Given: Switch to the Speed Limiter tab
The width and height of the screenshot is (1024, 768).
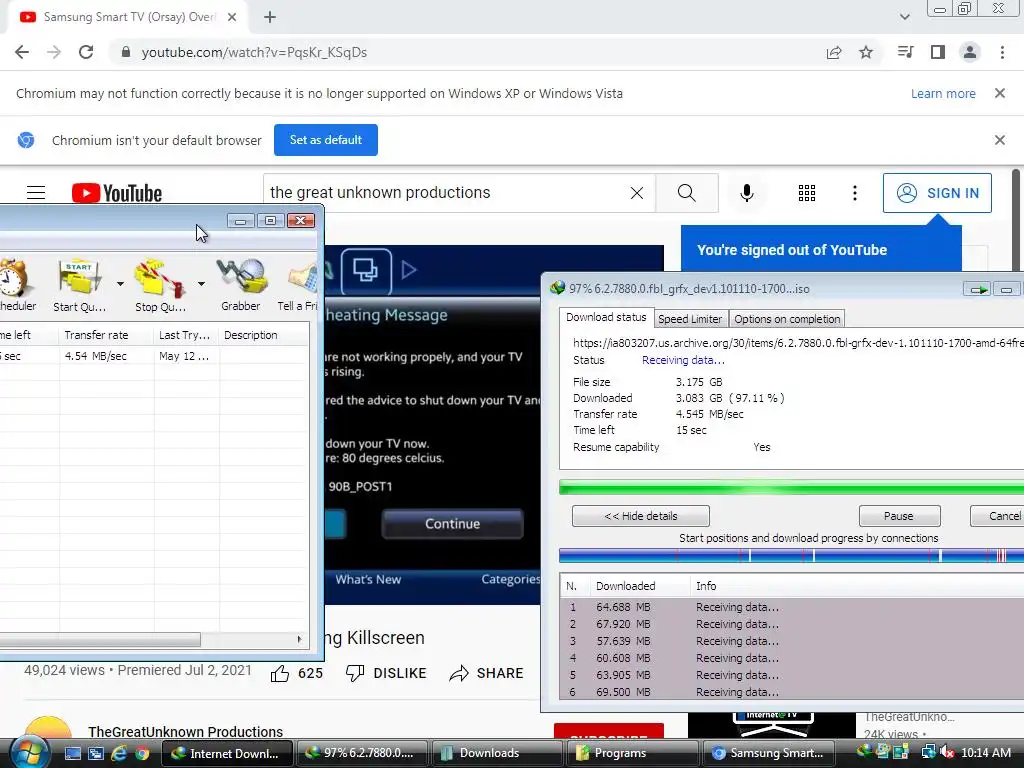Looking at the screenshot, I should pyautogui.click(x=690, y=319).
